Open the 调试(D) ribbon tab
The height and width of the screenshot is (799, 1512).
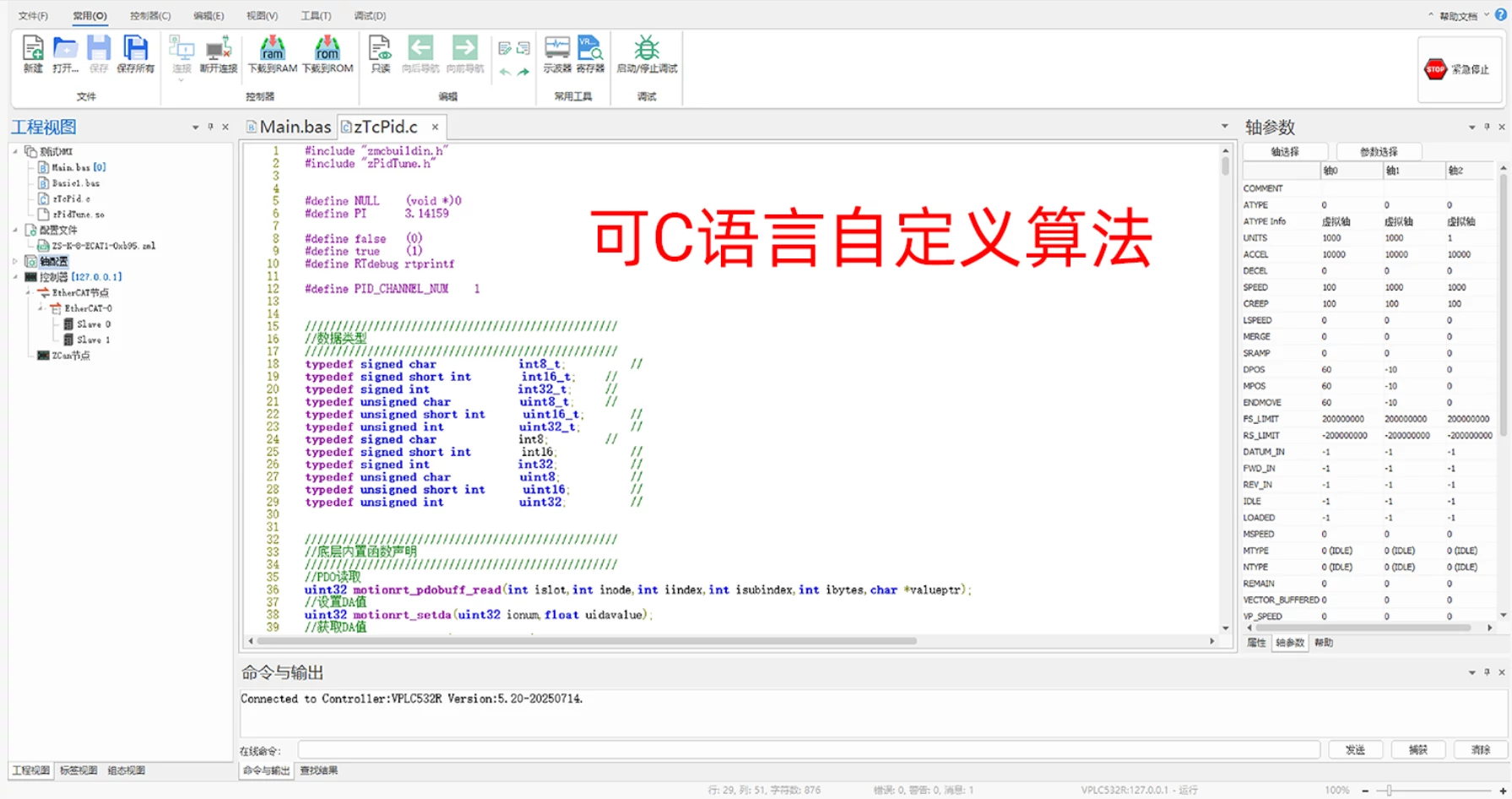[370, 16]
